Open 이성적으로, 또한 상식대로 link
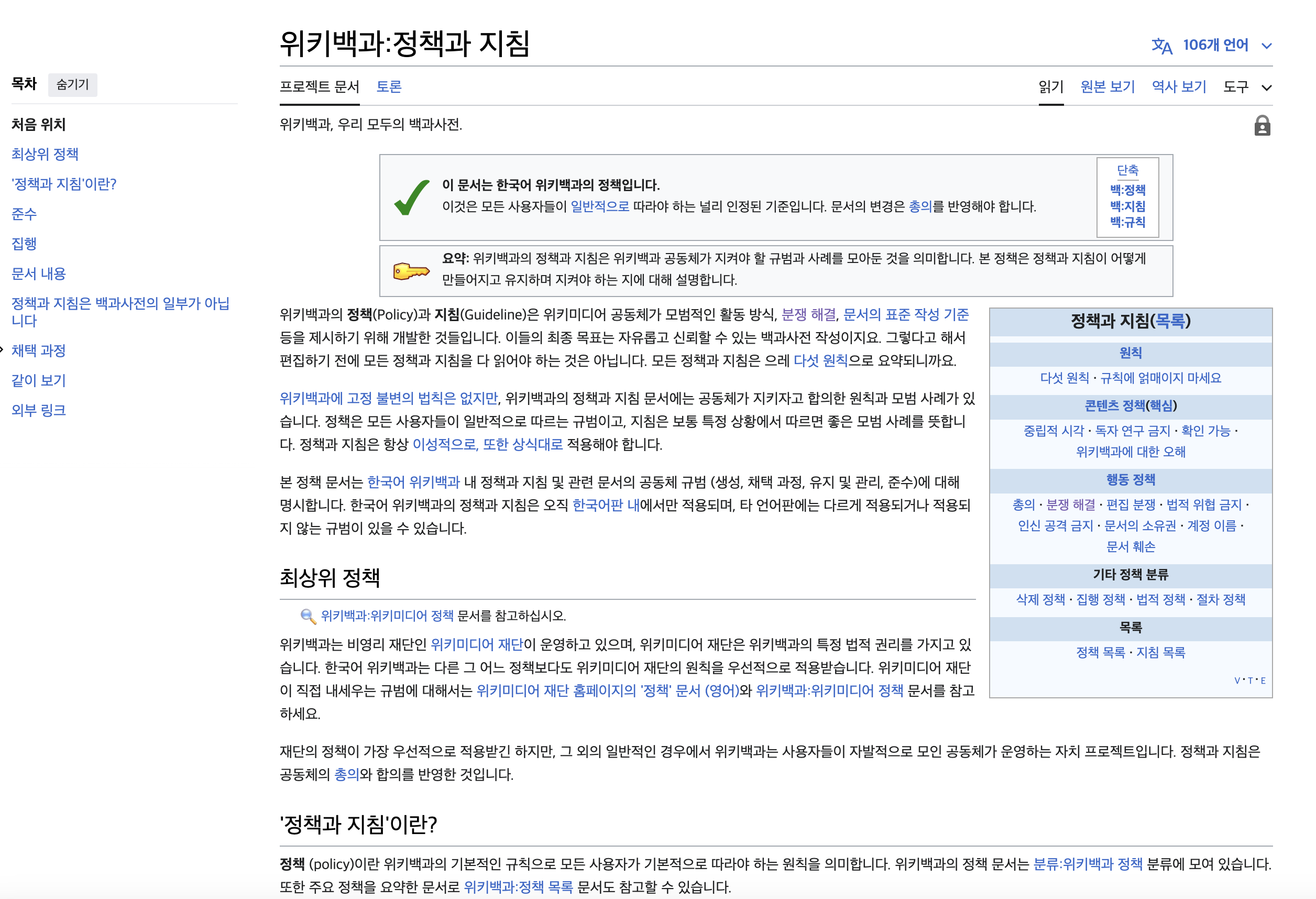 point(488,444)
